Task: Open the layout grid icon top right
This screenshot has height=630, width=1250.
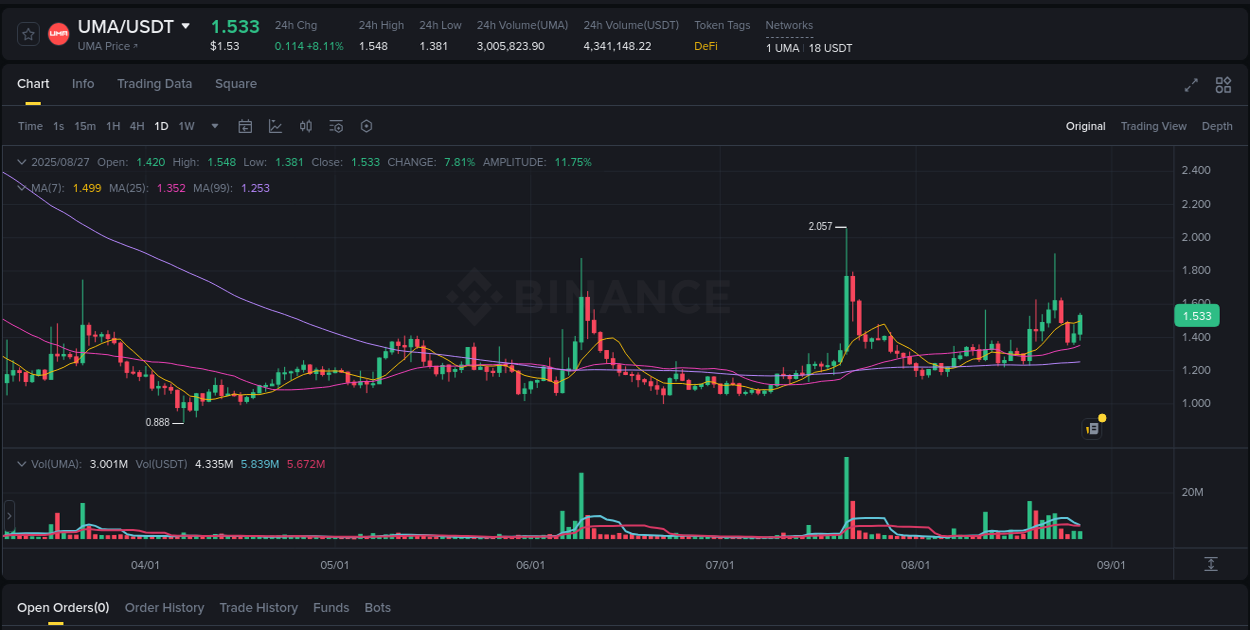Action: tap(1223, 86)
